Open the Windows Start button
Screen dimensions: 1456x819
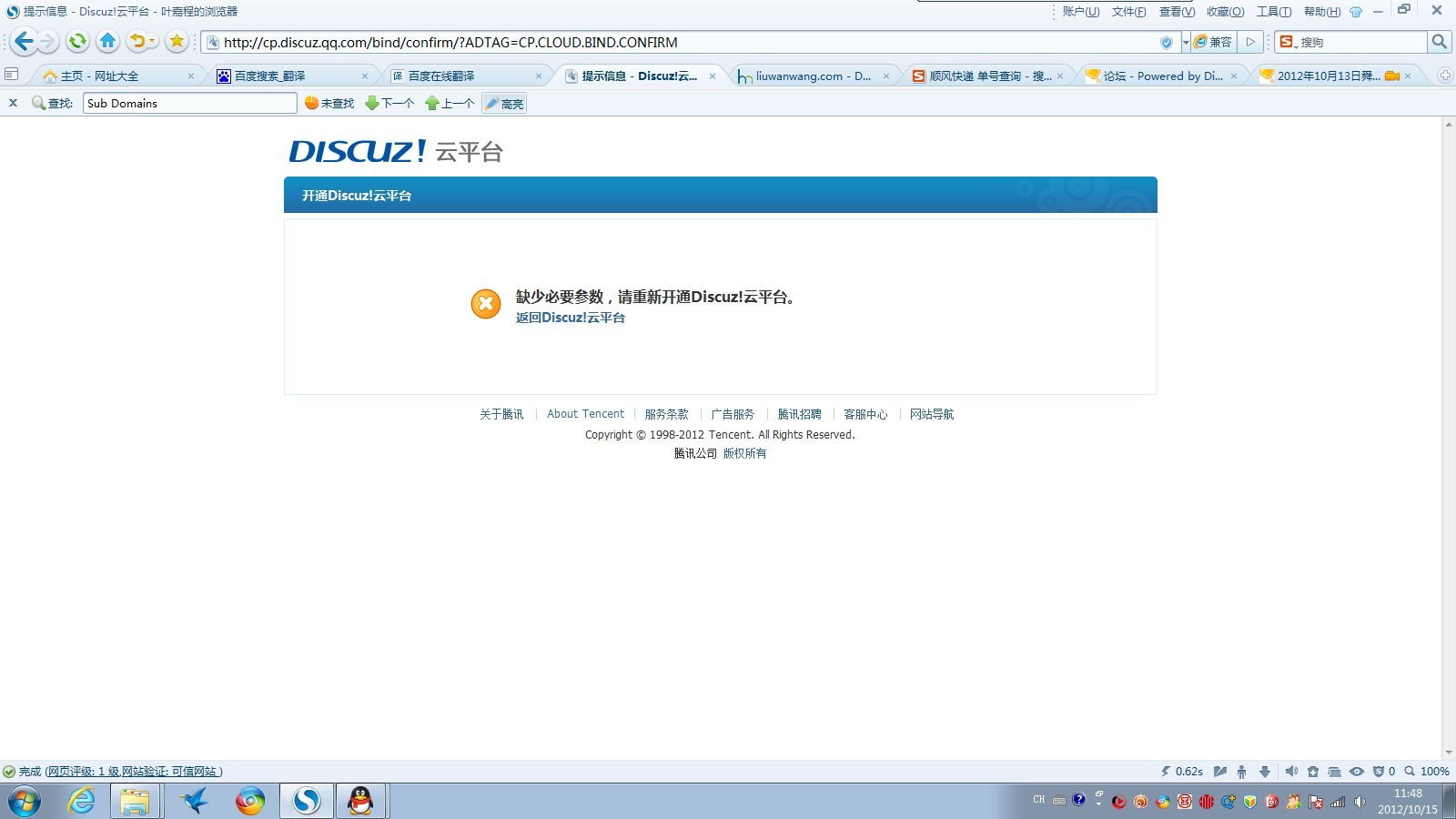[25, 802]
